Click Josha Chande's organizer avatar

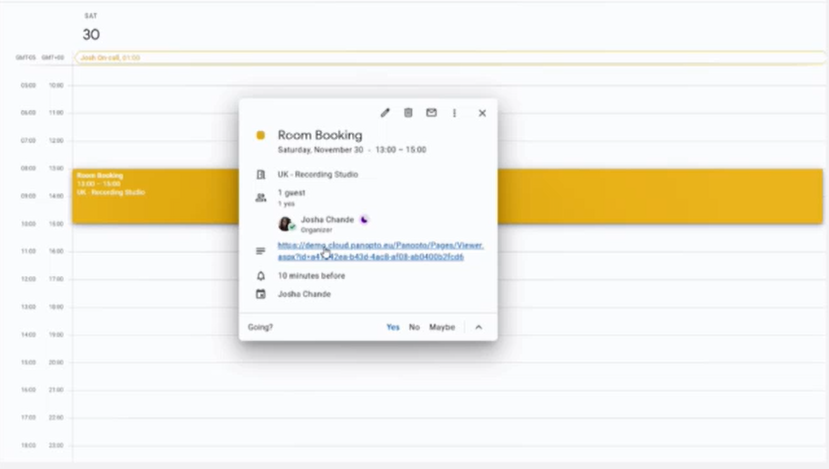coord(286,224)
